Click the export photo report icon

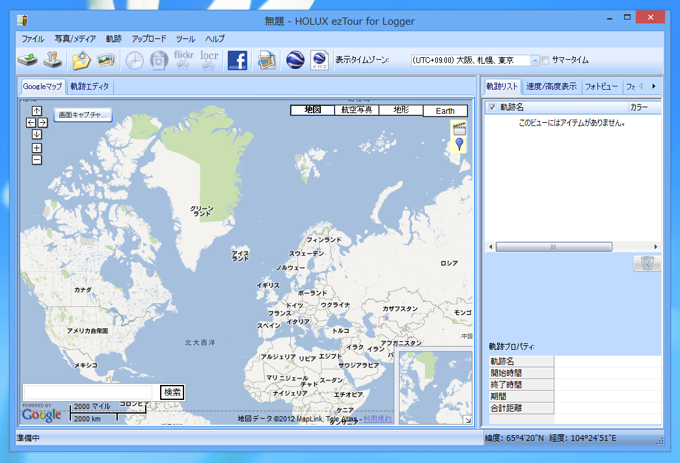(x=267, y=60)
